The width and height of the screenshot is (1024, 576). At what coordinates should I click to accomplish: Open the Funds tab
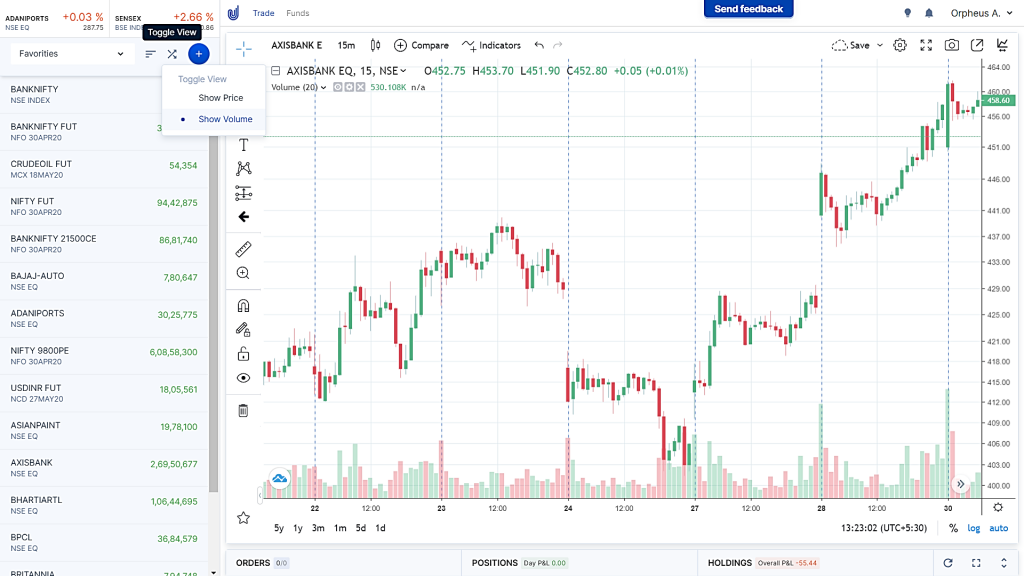(298, 13)
